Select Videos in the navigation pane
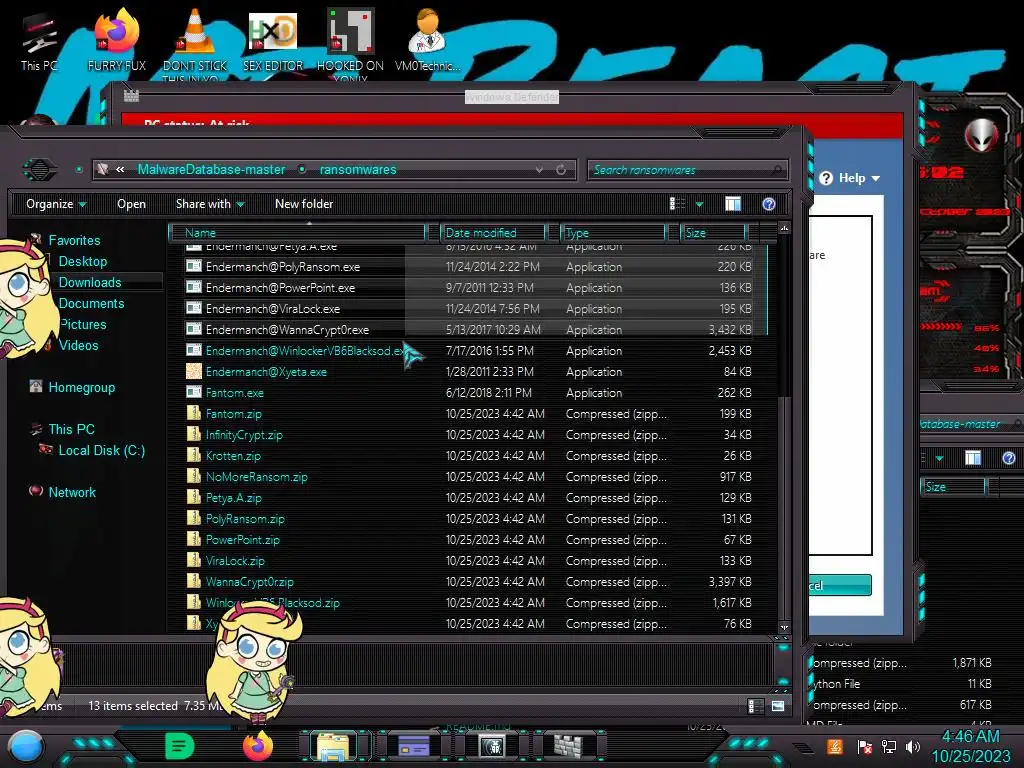This screenshot has width=1024, height=768. click(78, 345)
